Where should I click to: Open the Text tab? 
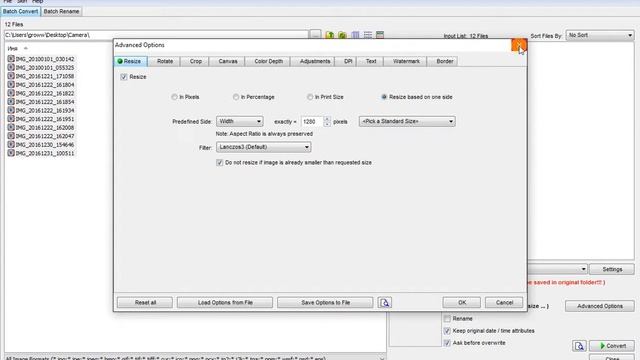(x=371, y=61)
